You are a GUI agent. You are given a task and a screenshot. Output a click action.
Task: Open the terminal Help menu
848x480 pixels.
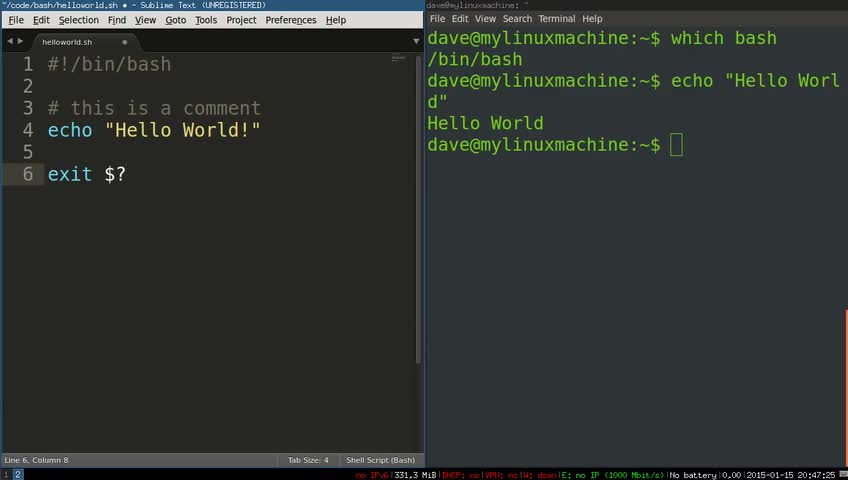pos(592,18)
